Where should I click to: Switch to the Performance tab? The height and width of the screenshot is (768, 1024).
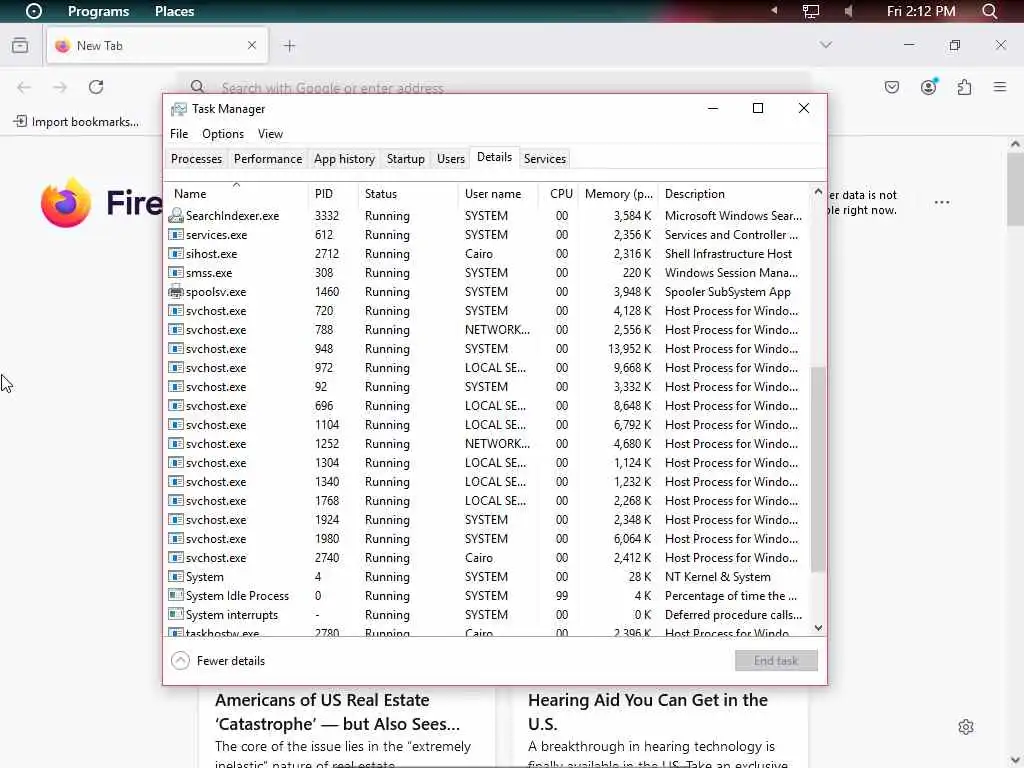coord(268,159)
